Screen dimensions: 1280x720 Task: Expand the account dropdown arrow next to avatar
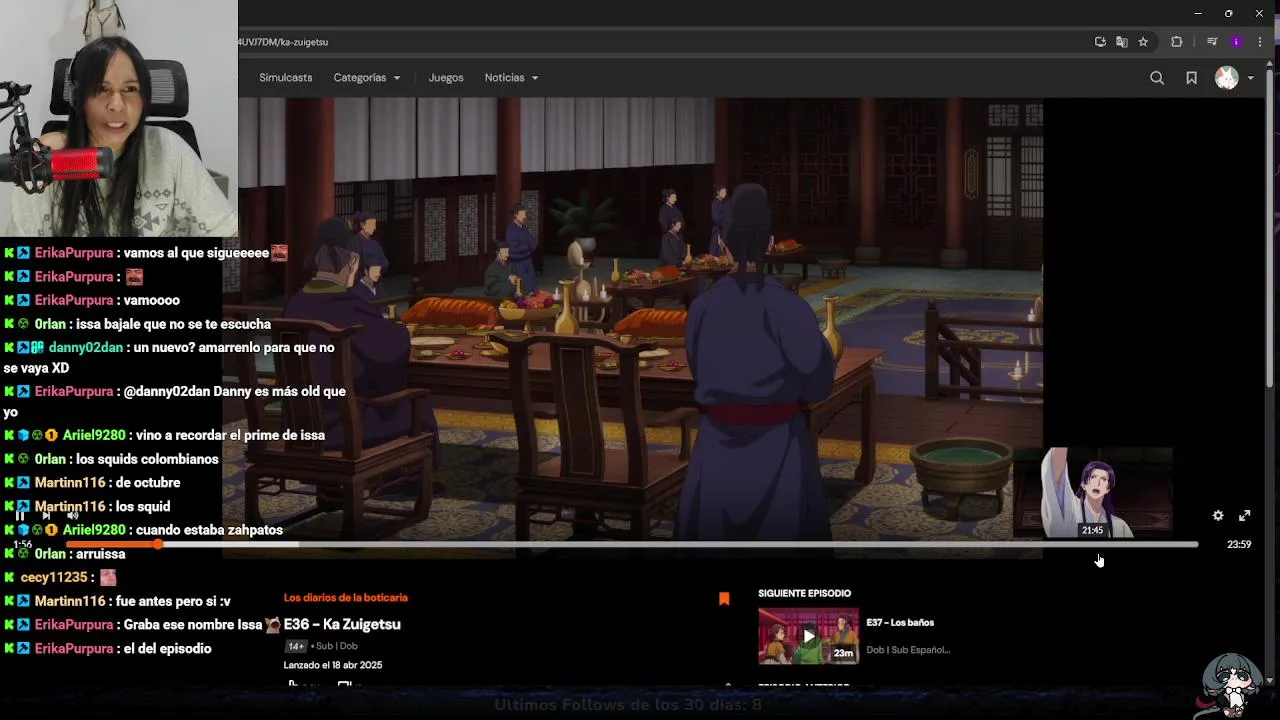[x=1250, y=78]
